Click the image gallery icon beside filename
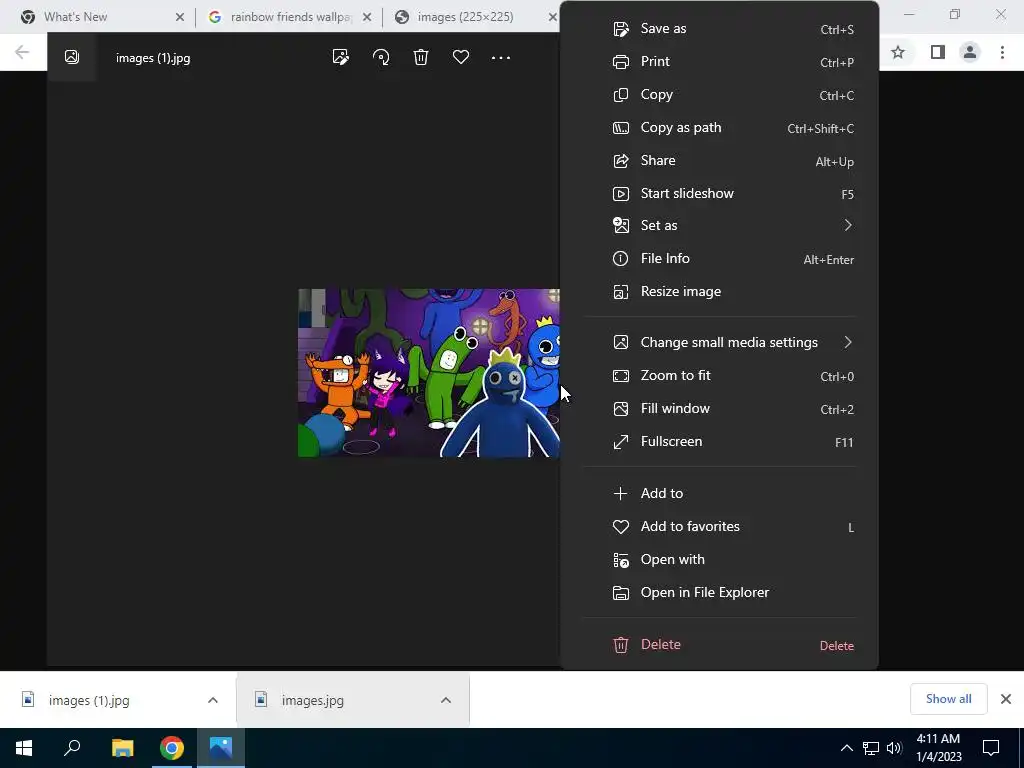Image resolution: width=1024 pixels, height=768 pixels. (x=72, y=57)
